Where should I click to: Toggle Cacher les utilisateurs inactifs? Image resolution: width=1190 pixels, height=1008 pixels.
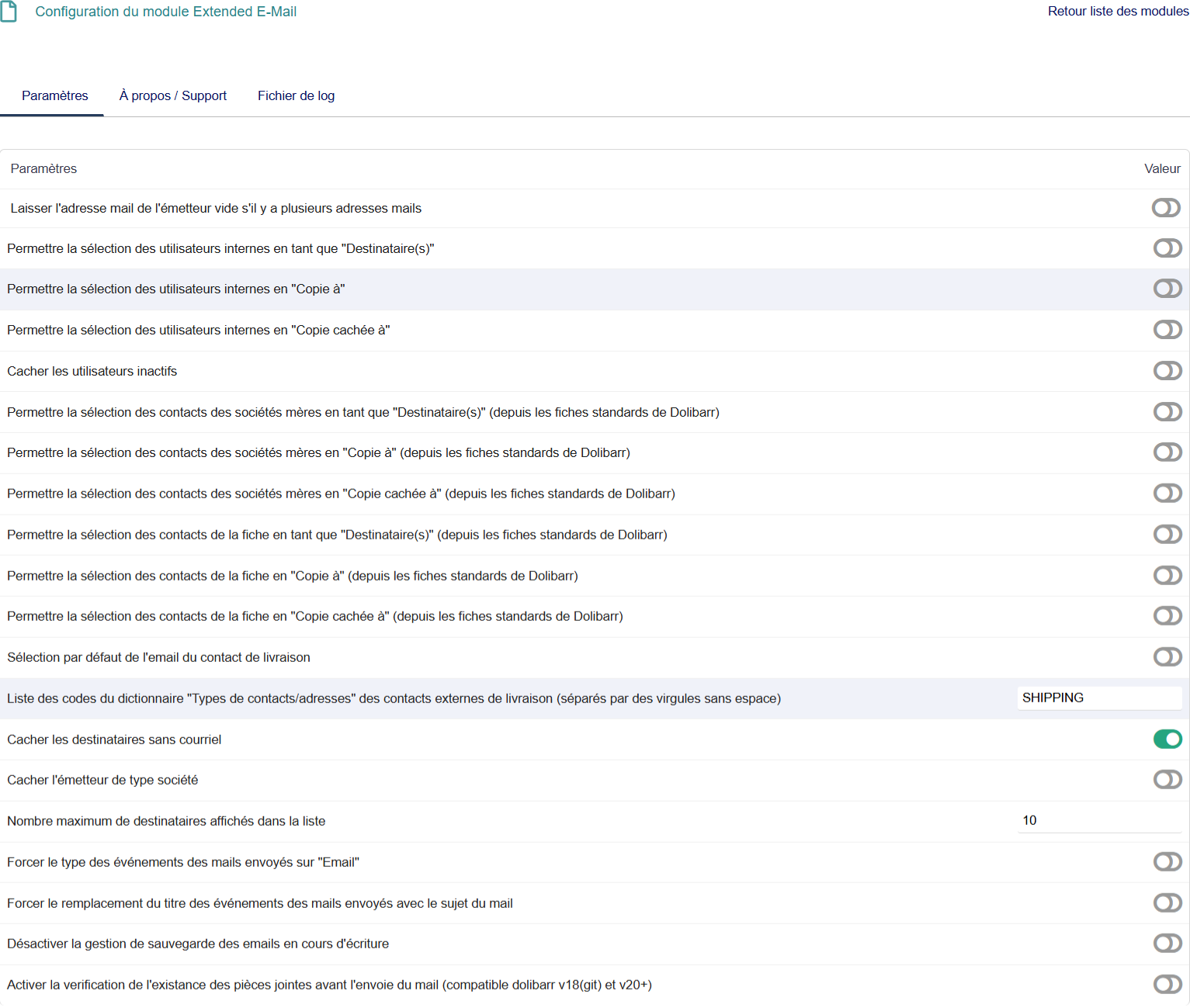tap(1167, 371)
